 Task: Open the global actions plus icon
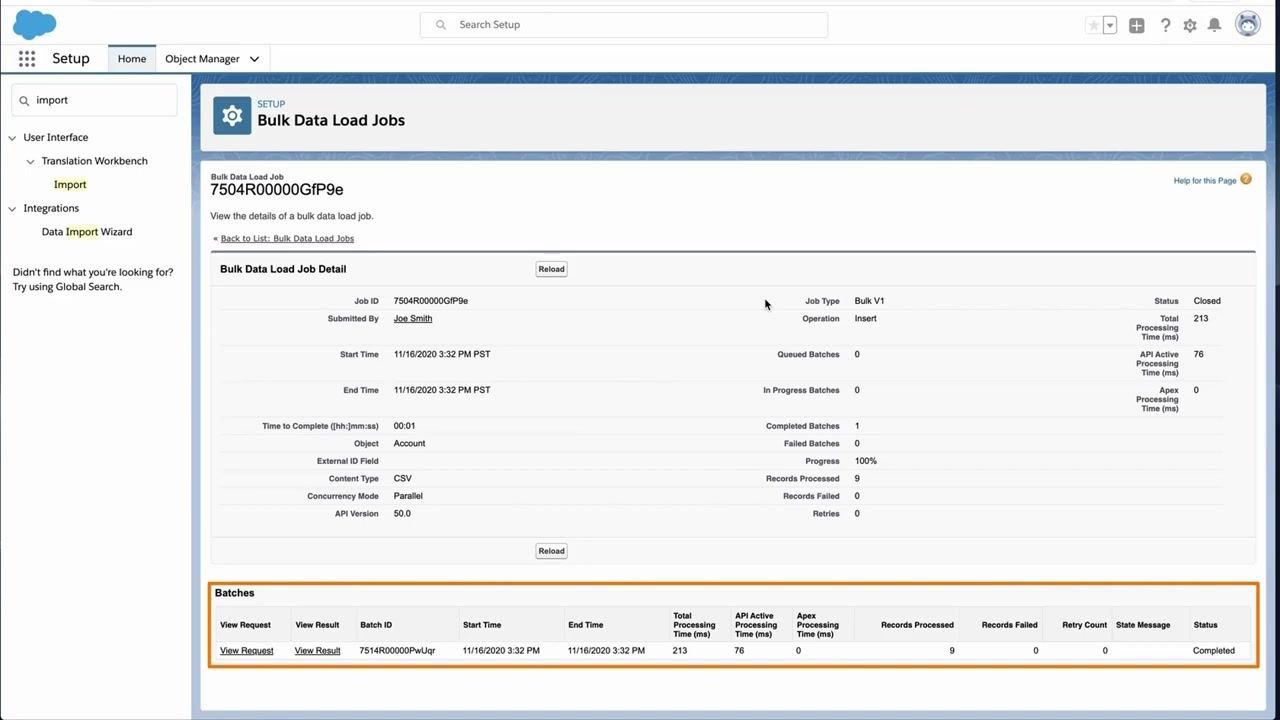pos(1137,25)
